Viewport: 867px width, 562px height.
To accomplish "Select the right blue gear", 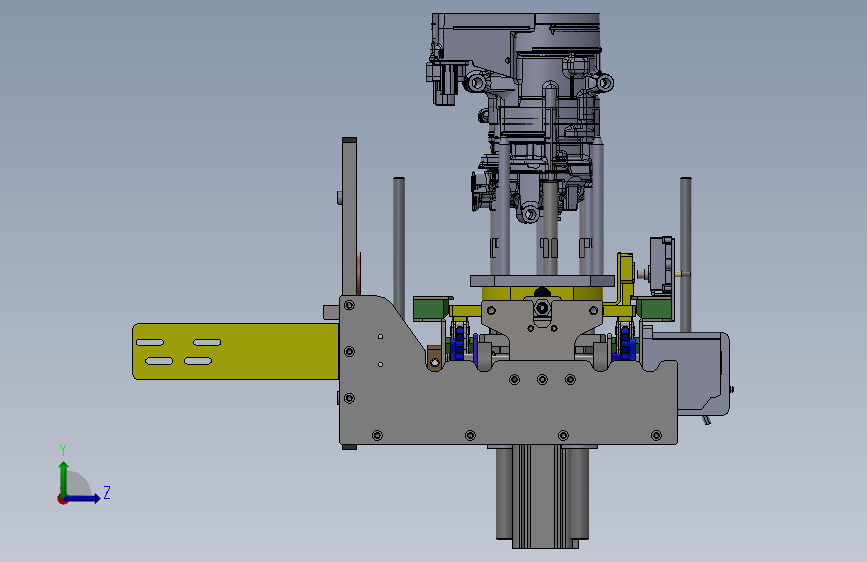I will coord(624,343).
